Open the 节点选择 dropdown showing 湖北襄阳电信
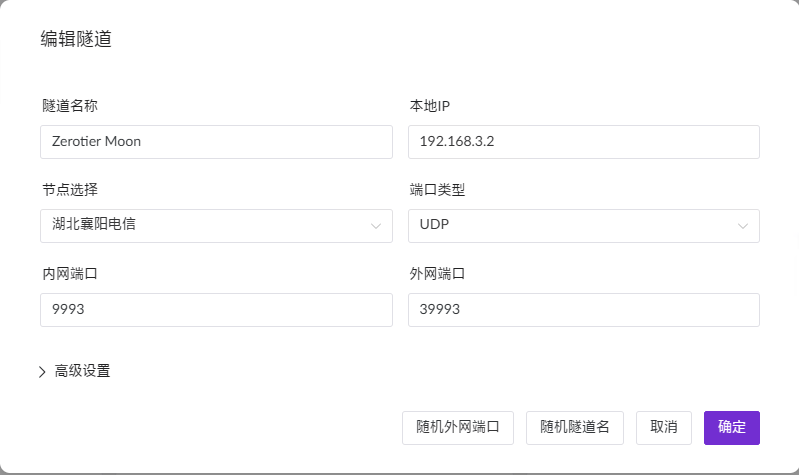799x475 pixels. pyautogui.click(x=216, y=226)
